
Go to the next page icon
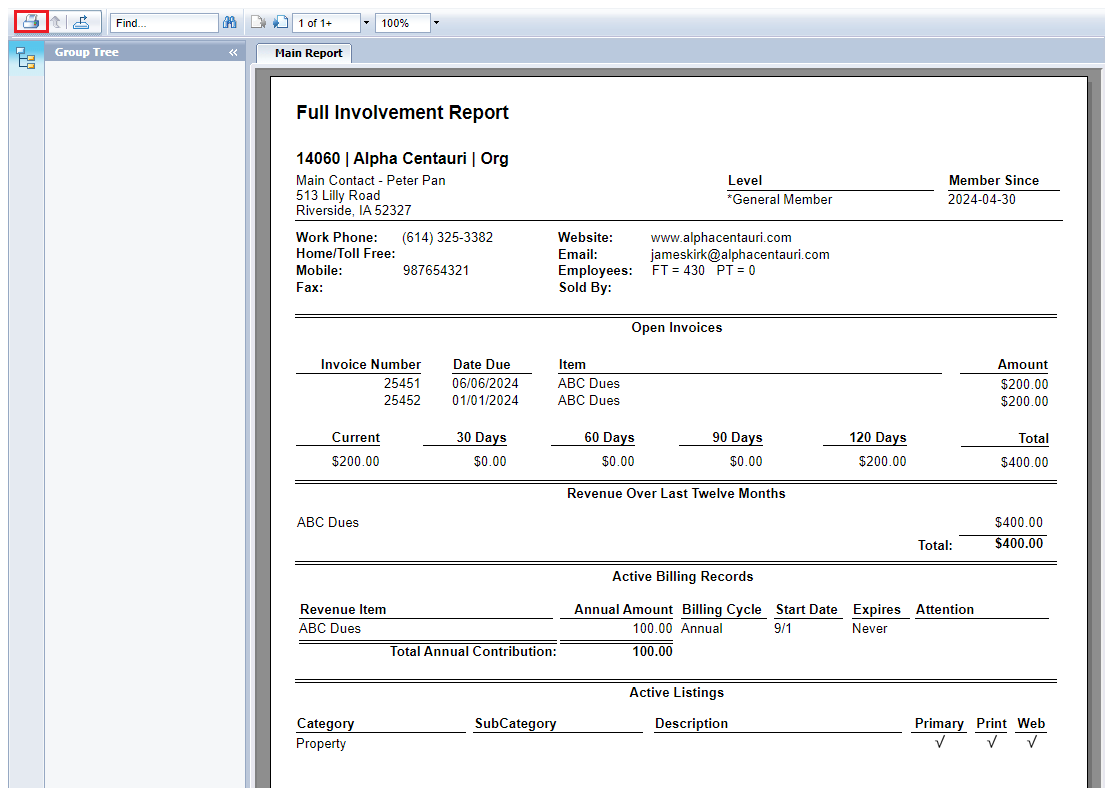point(280,22)
